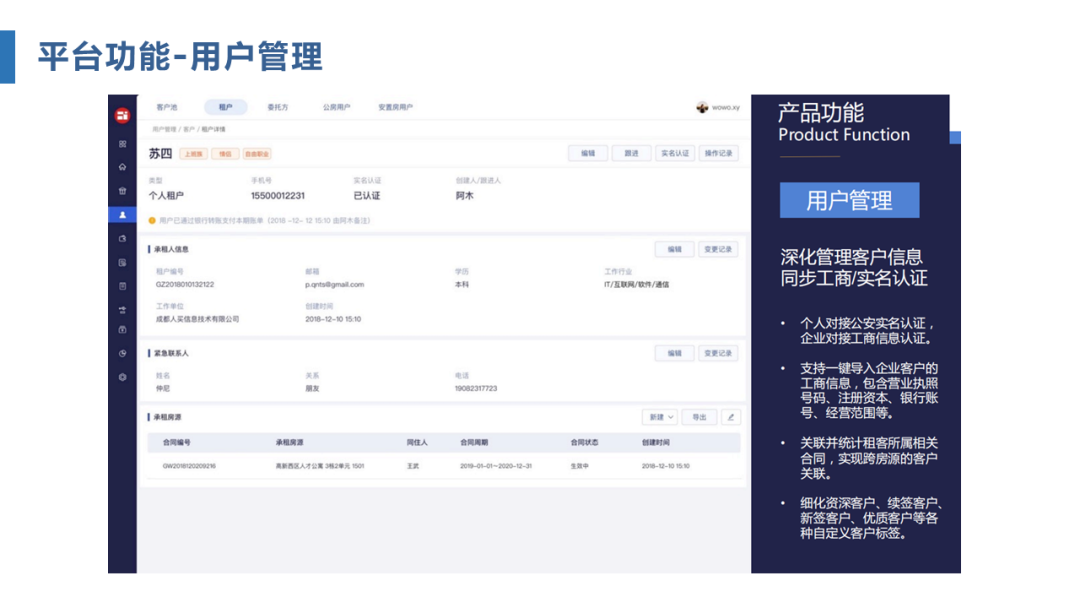
Task: Click the contract number GW2018120209216
Action: [189, 466]
